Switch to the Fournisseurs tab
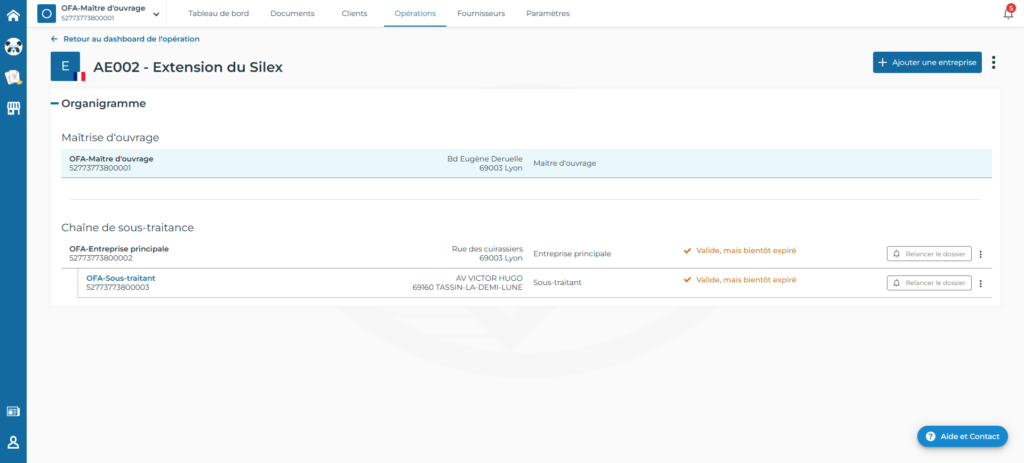 [x=480, y=13]
